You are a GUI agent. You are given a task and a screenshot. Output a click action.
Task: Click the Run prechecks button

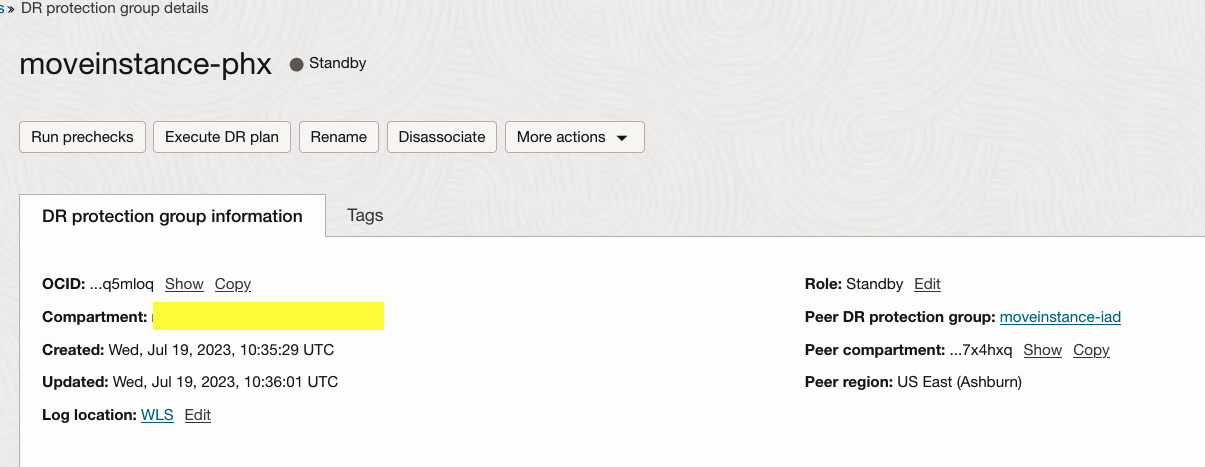tap(82, 137)
